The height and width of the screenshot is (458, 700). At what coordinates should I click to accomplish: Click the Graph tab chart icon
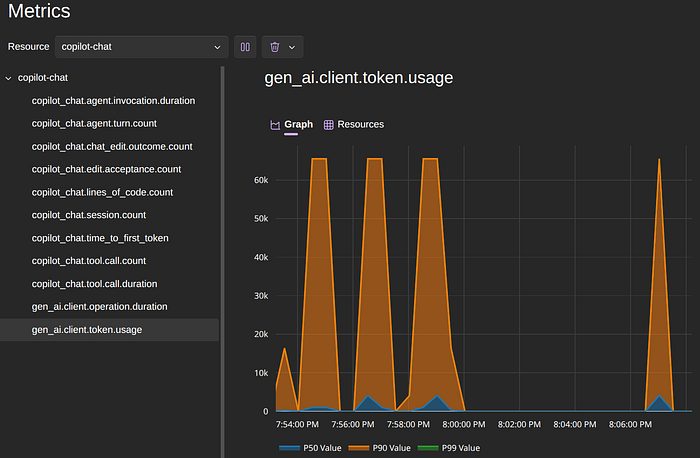tap(275, 125)
